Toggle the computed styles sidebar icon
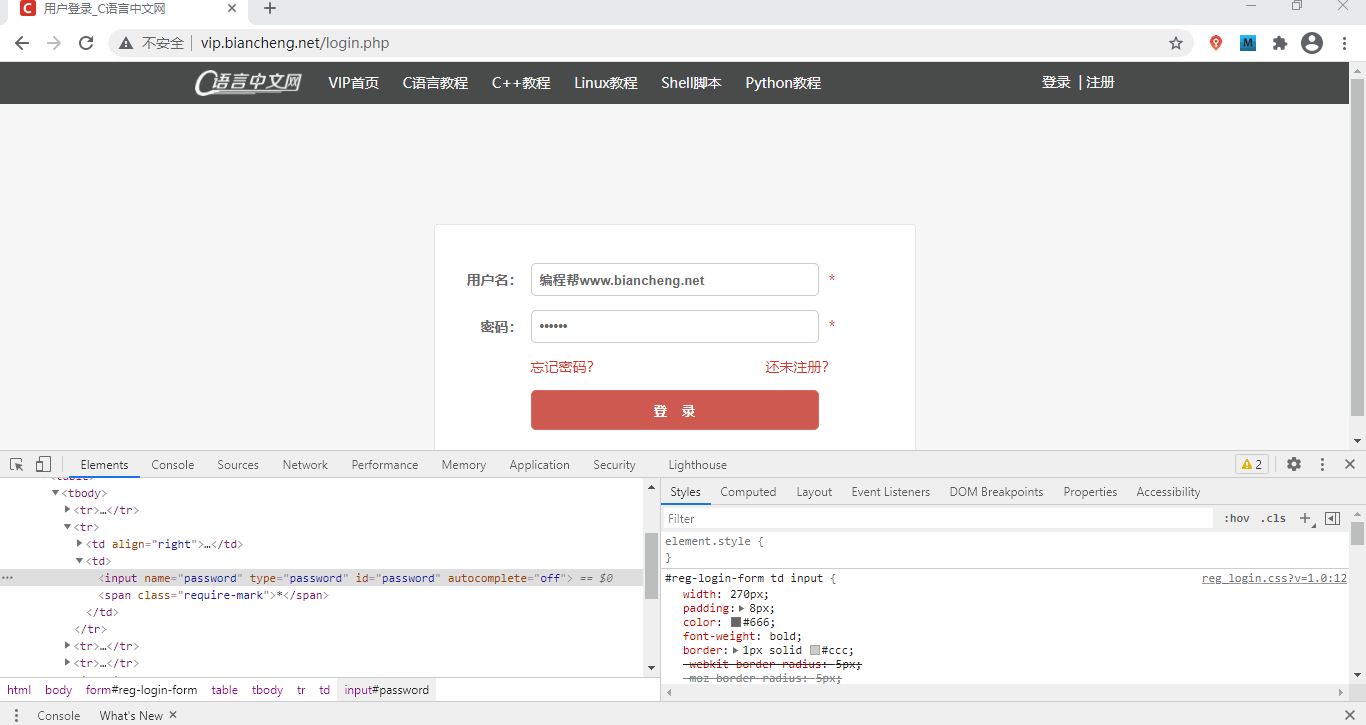This screenshot has width=1366, height=725. pos(1332,518)
